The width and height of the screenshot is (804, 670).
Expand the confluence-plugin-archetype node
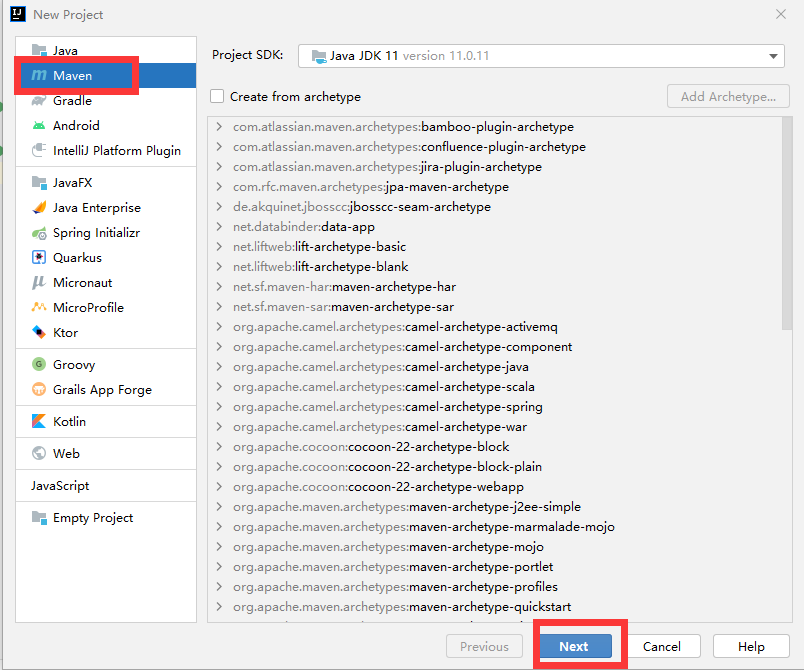[219, 147]
